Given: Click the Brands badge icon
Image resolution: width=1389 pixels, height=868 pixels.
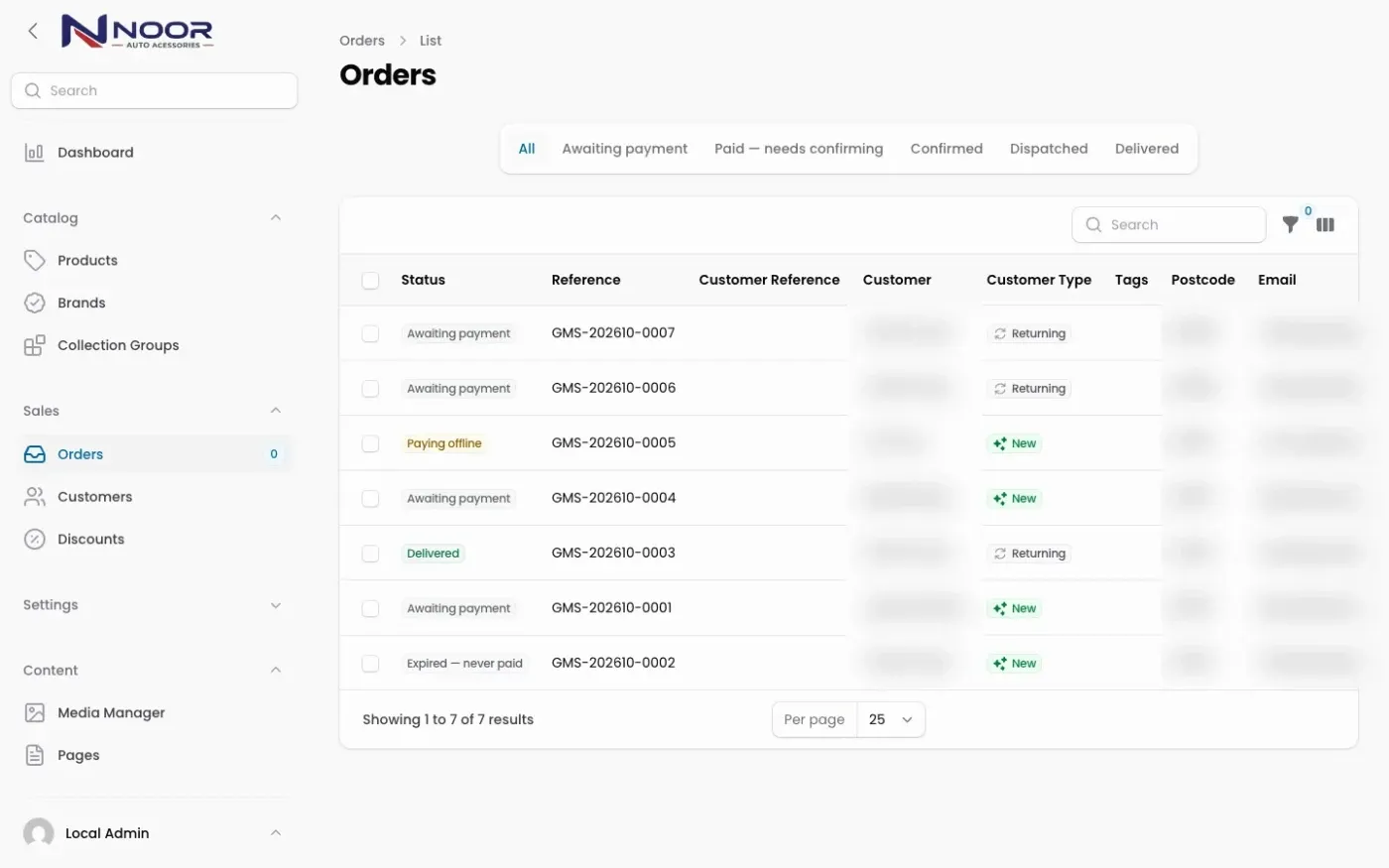Looking at the screenshot, I should click(35, 304).
